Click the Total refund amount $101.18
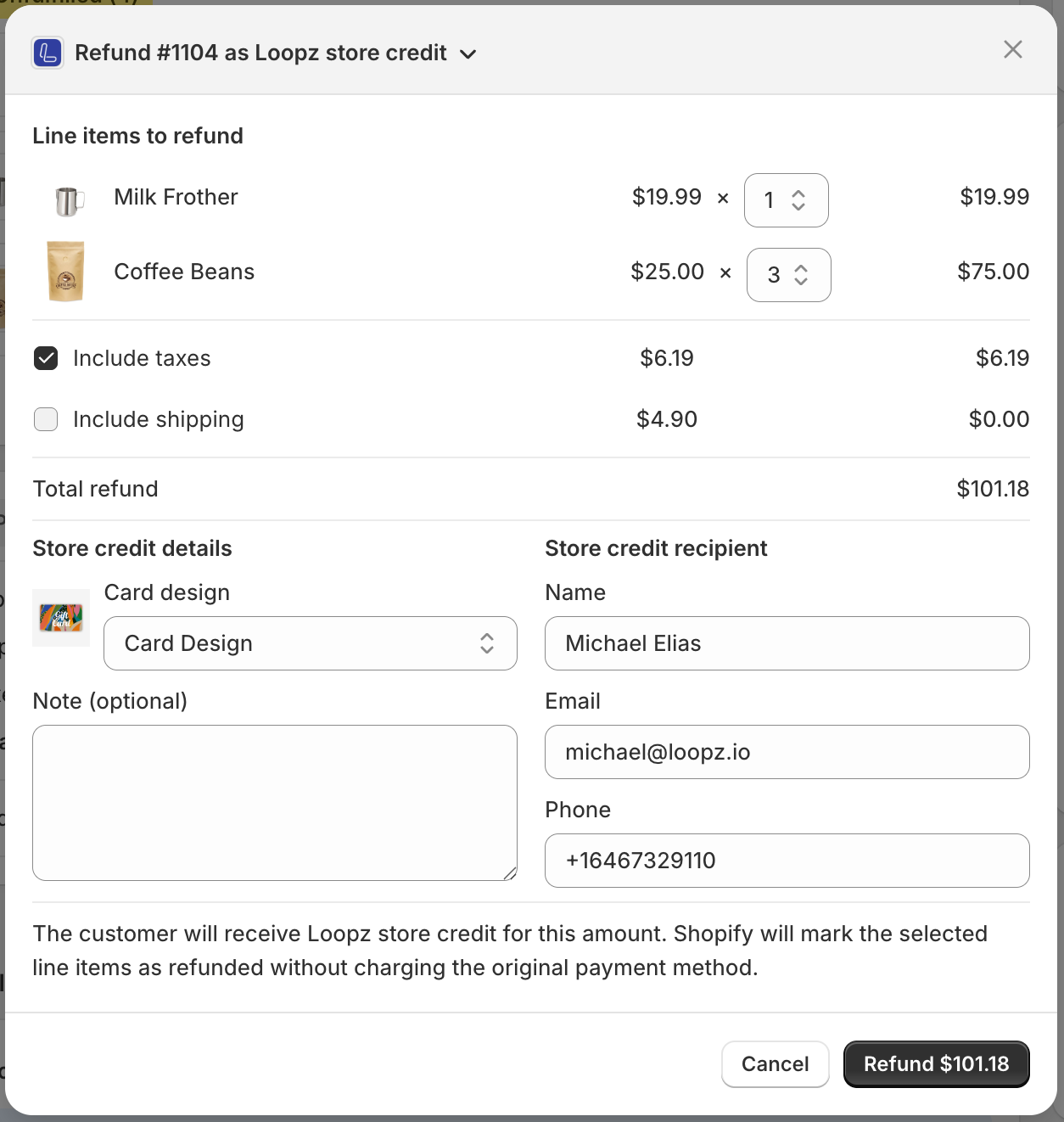The height and width of the screenshot is (1122, 1064). pos(993,489)
